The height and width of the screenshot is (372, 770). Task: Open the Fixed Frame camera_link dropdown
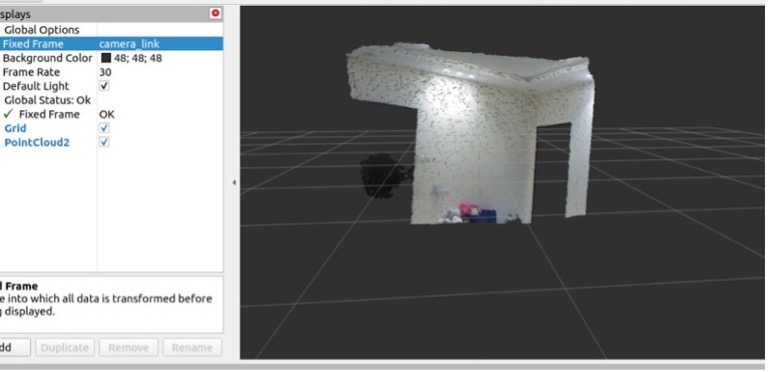[160, 44]
